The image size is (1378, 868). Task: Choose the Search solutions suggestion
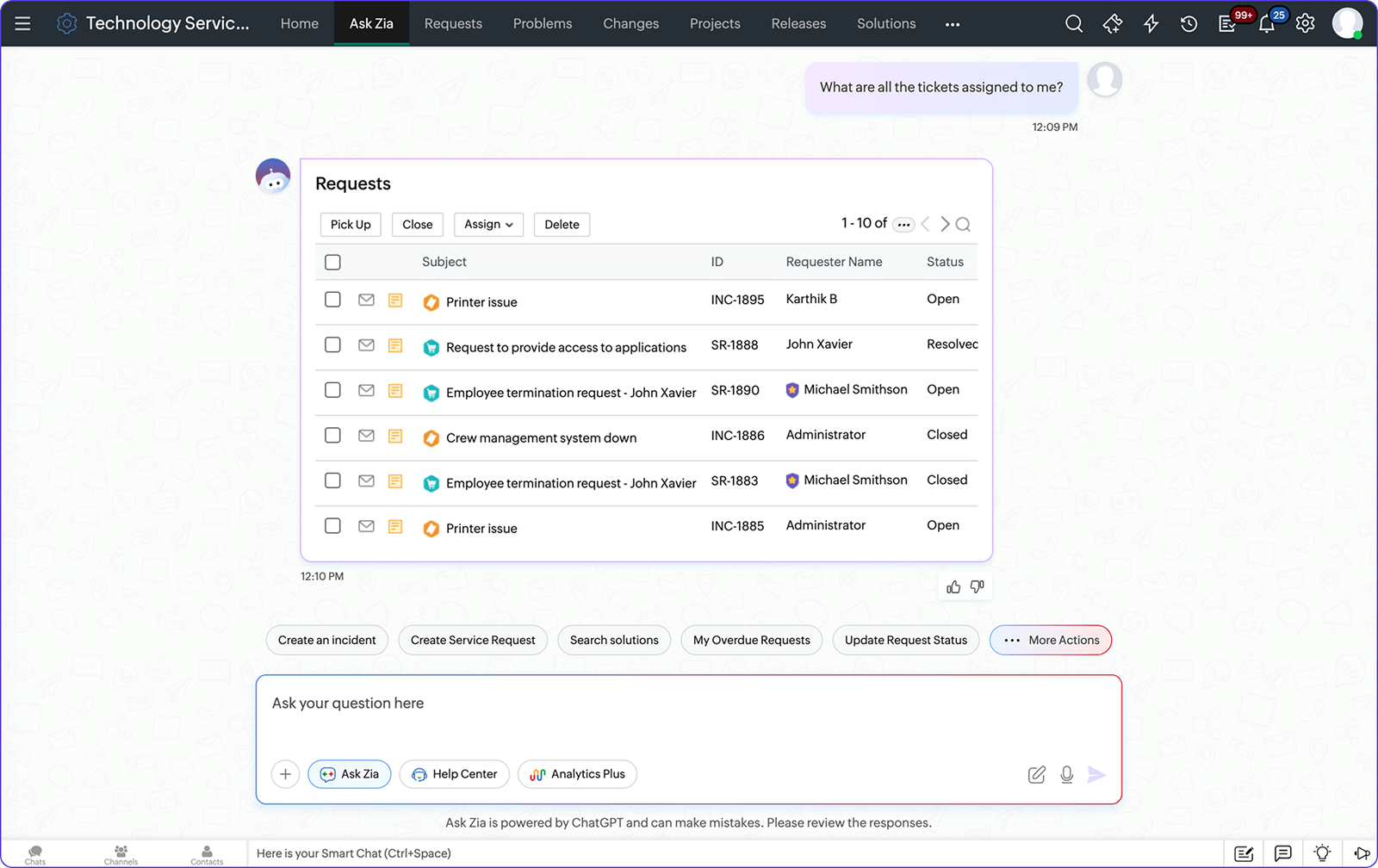point(614,640)
